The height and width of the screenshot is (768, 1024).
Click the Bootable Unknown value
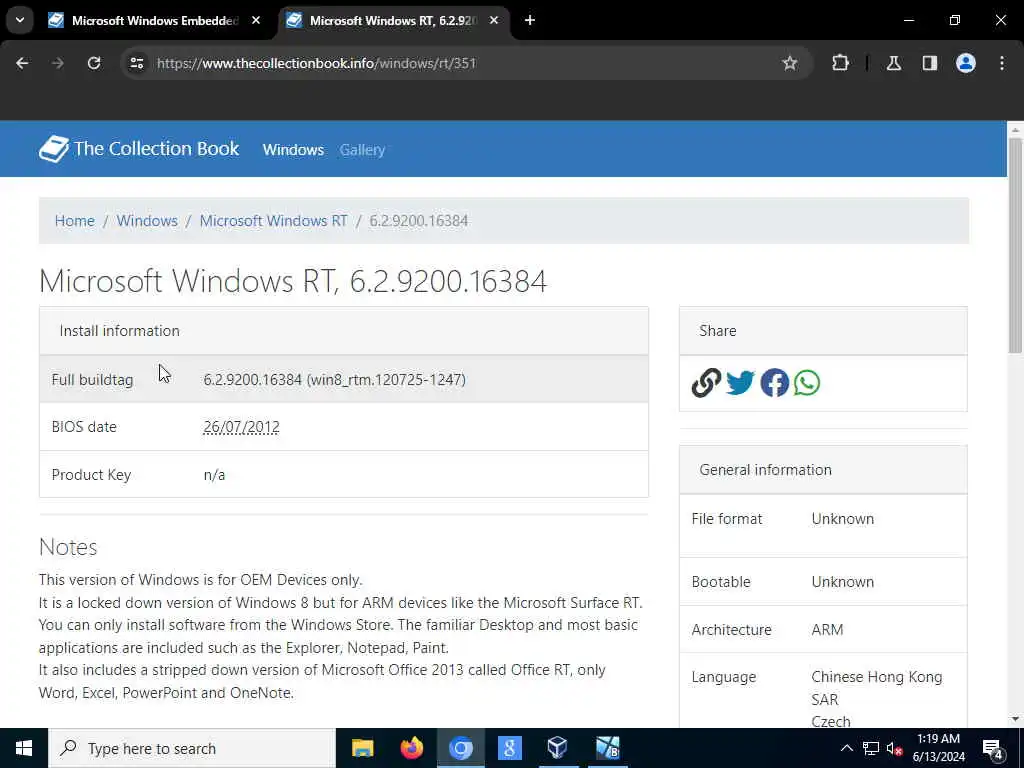tap(842, 582)
